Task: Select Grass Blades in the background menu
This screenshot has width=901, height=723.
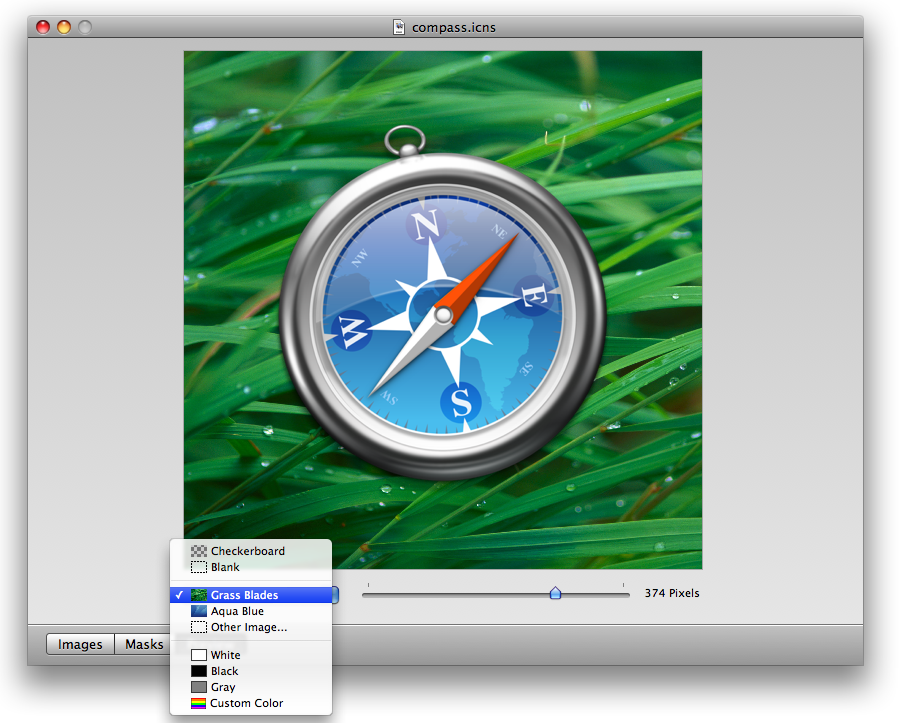Action: [251, 595]
